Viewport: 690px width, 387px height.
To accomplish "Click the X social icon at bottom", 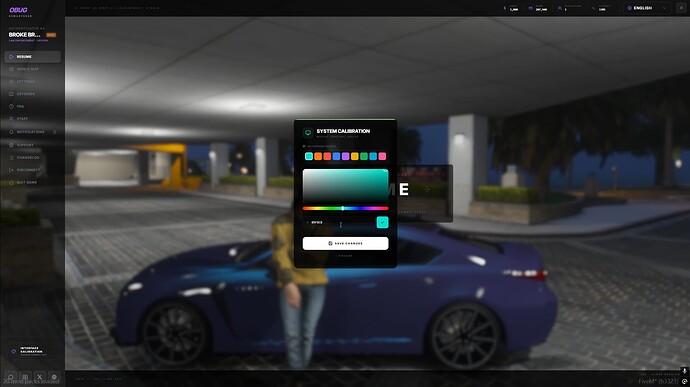I will pyautogui.click(x=40, y=377).
